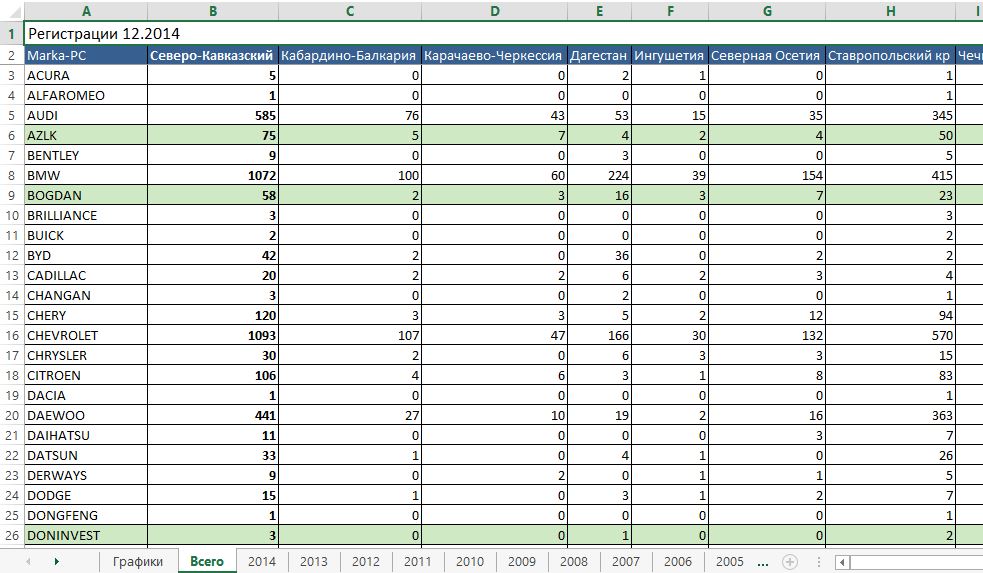Click the 'Карачаево-Черкессия' header cell
The image size is (983, 573).
pyautogui.click(x=495, y=55)
